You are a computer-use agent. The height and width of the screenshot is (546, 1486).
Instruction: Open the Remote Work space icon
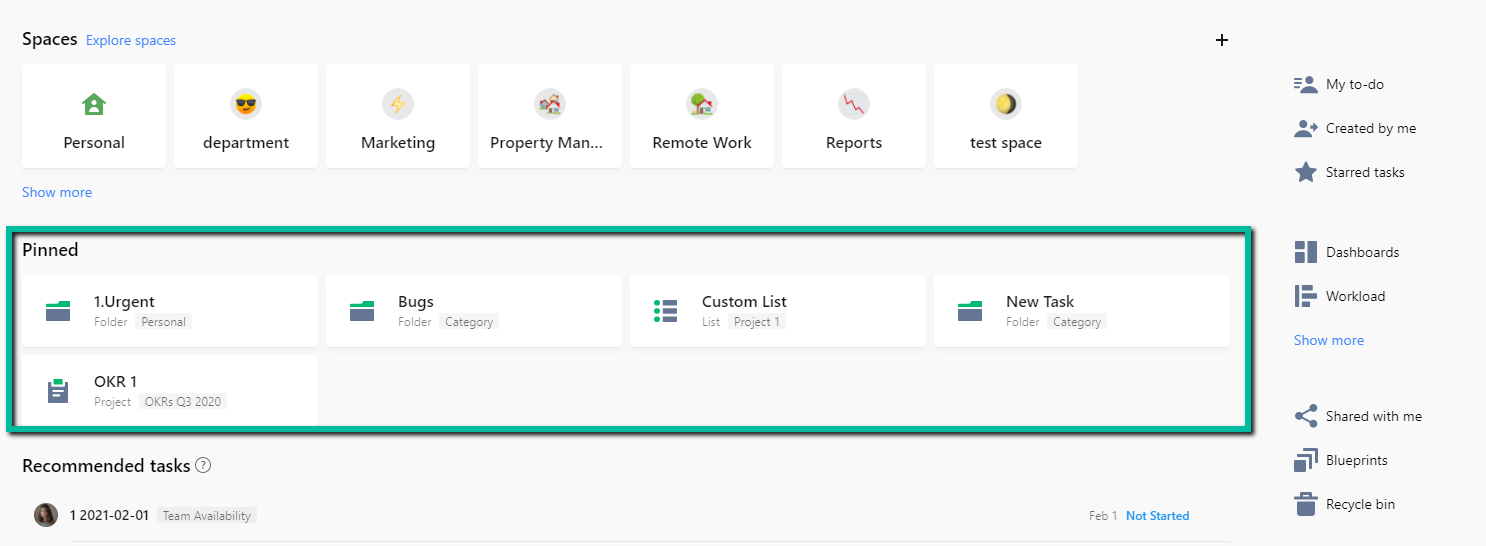pos(702,104)
